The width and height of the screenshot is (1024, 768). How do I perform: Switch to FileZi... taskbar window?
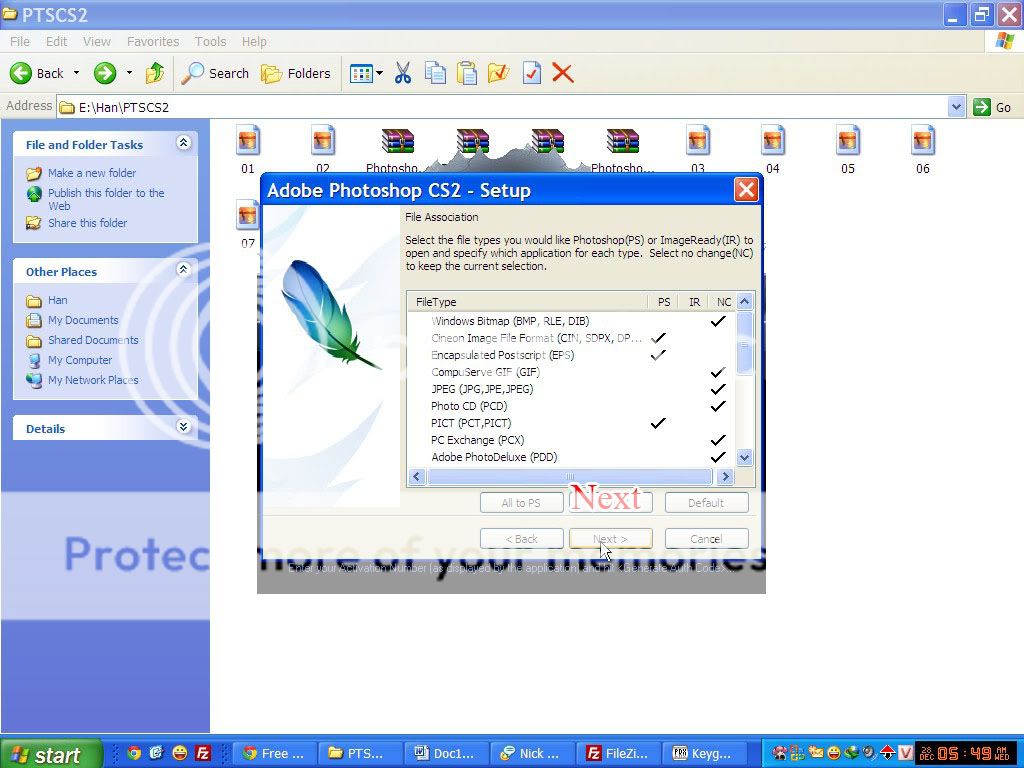[x=617, y=754]
